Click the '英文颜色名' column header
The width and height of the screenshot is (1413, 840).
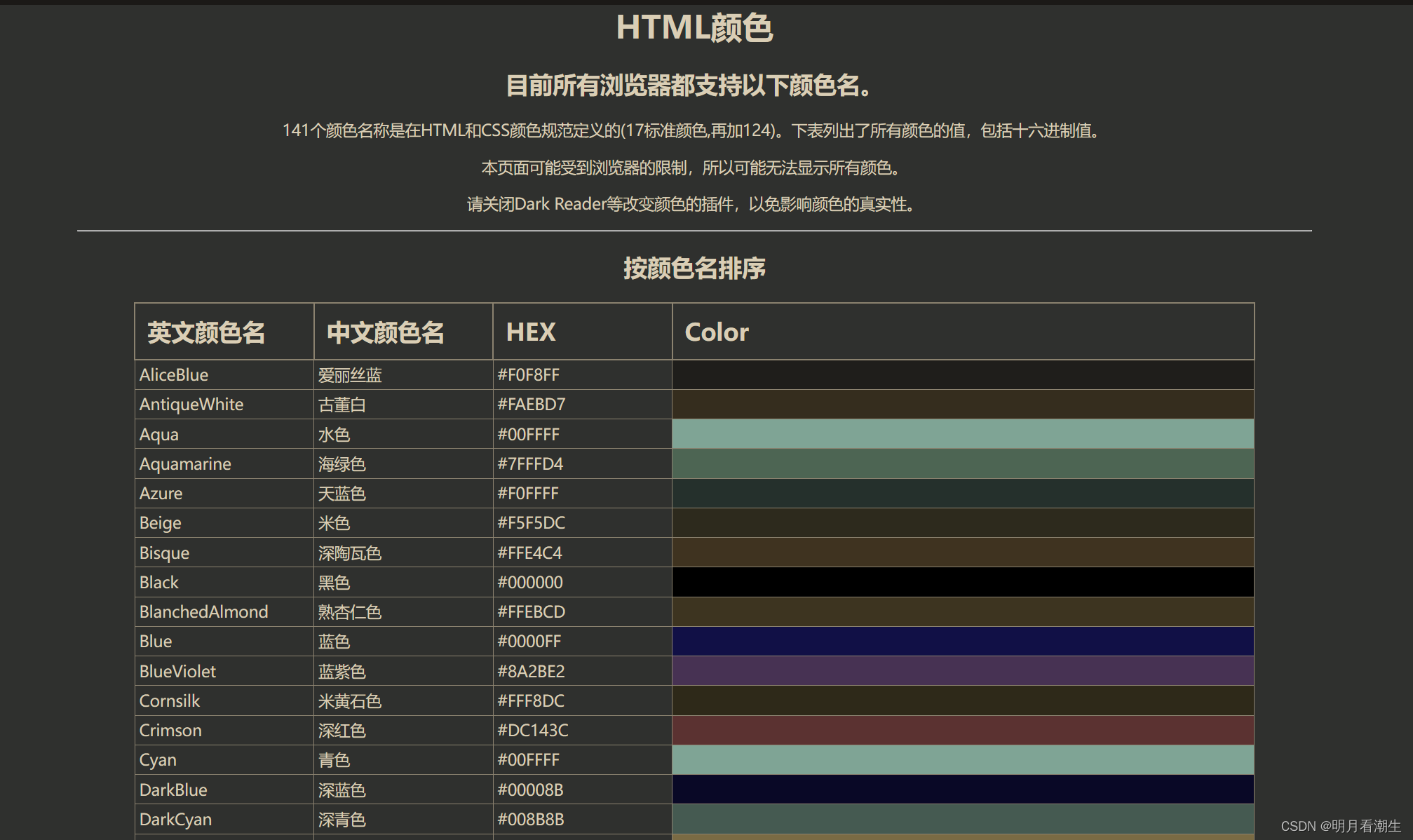click(x=224, y=332)
